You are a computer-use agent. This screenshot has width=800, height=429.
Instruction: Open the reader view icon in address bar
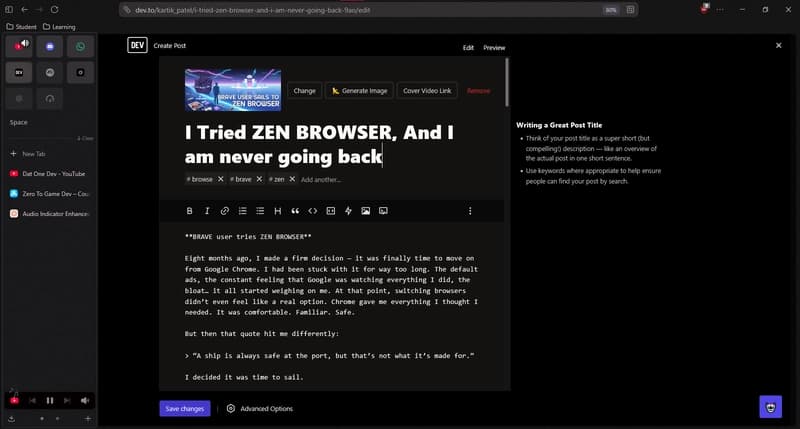630,10
